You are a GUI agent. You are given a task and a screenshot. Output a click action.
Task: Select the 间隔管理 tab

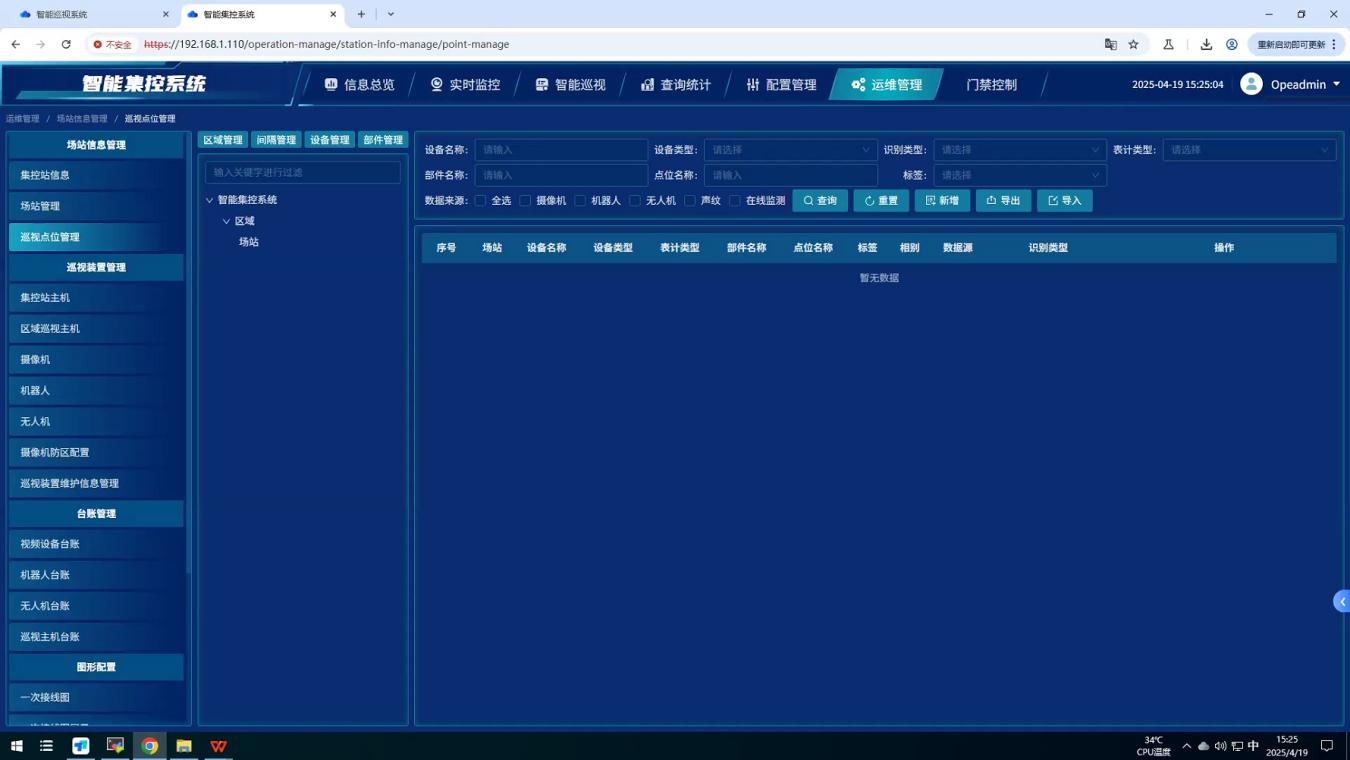(276, 140)
